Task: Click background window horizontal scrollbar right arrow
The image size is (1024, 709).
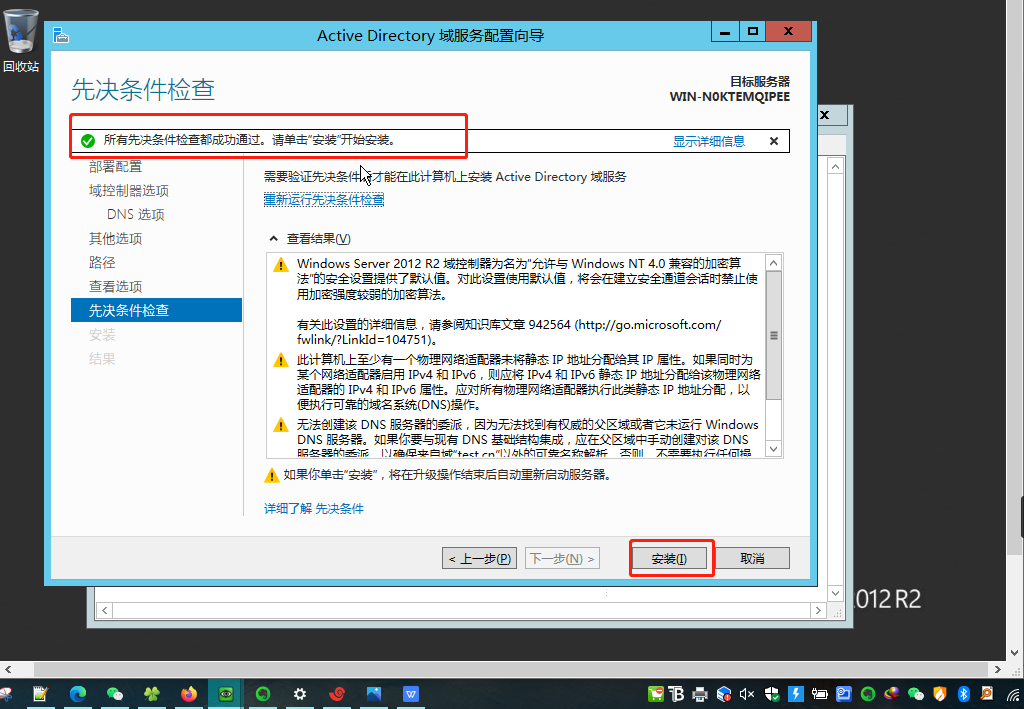Action: (818, 610)
